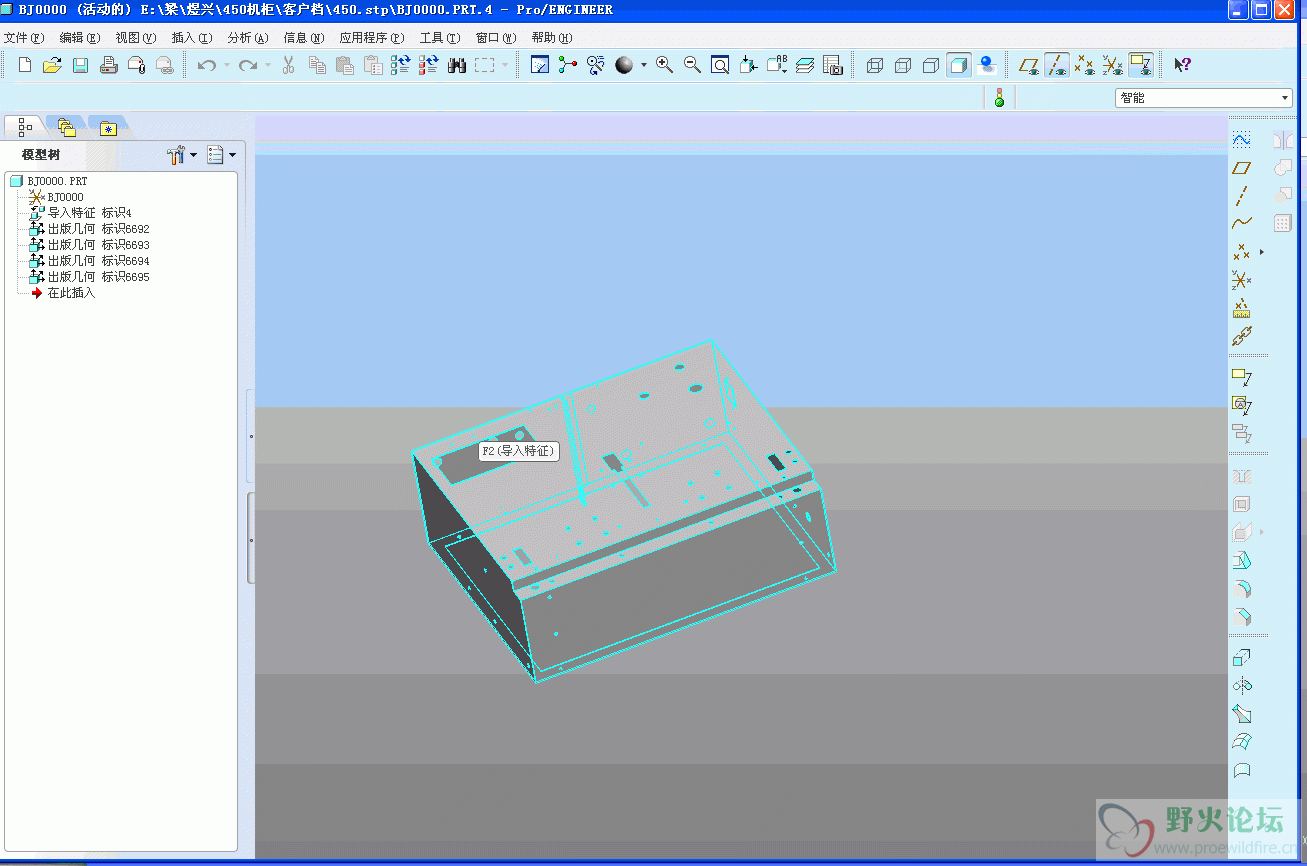
Task: Open the 工具 menu
Action: point(440,38)
